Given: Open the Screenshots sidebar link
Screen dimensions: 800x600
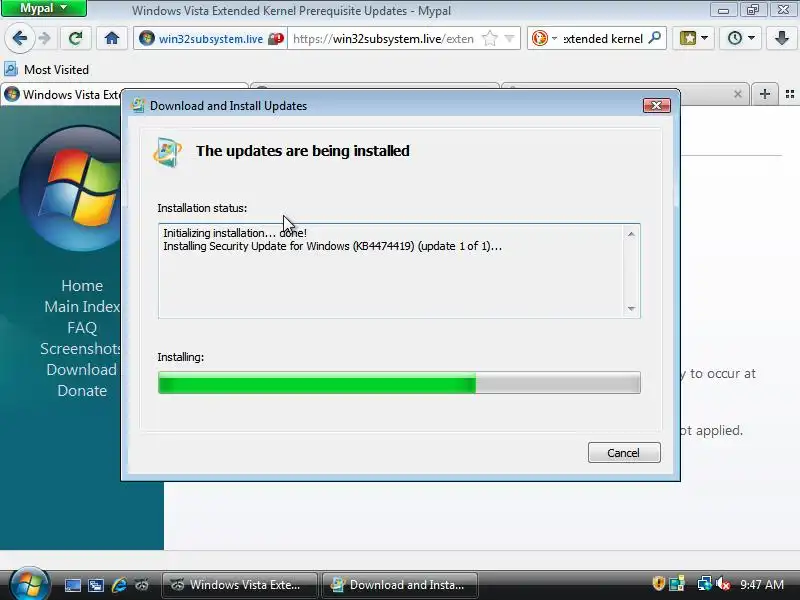Looking at the screenshot, I should 81,348.
